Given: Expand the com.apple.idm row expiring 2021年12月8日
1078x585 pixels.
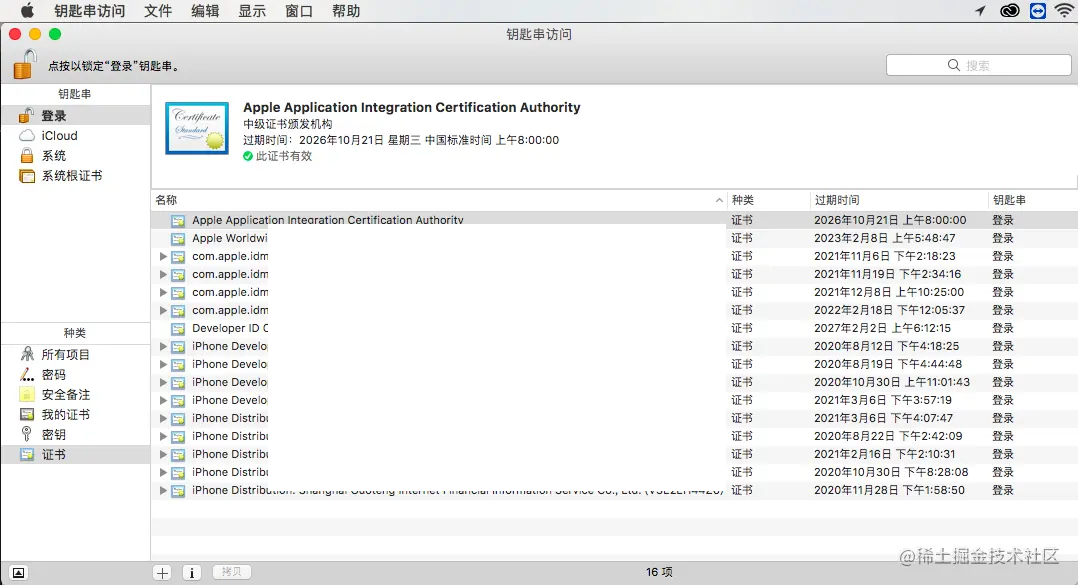Looking at the screenshot, I should coord(163,292).
